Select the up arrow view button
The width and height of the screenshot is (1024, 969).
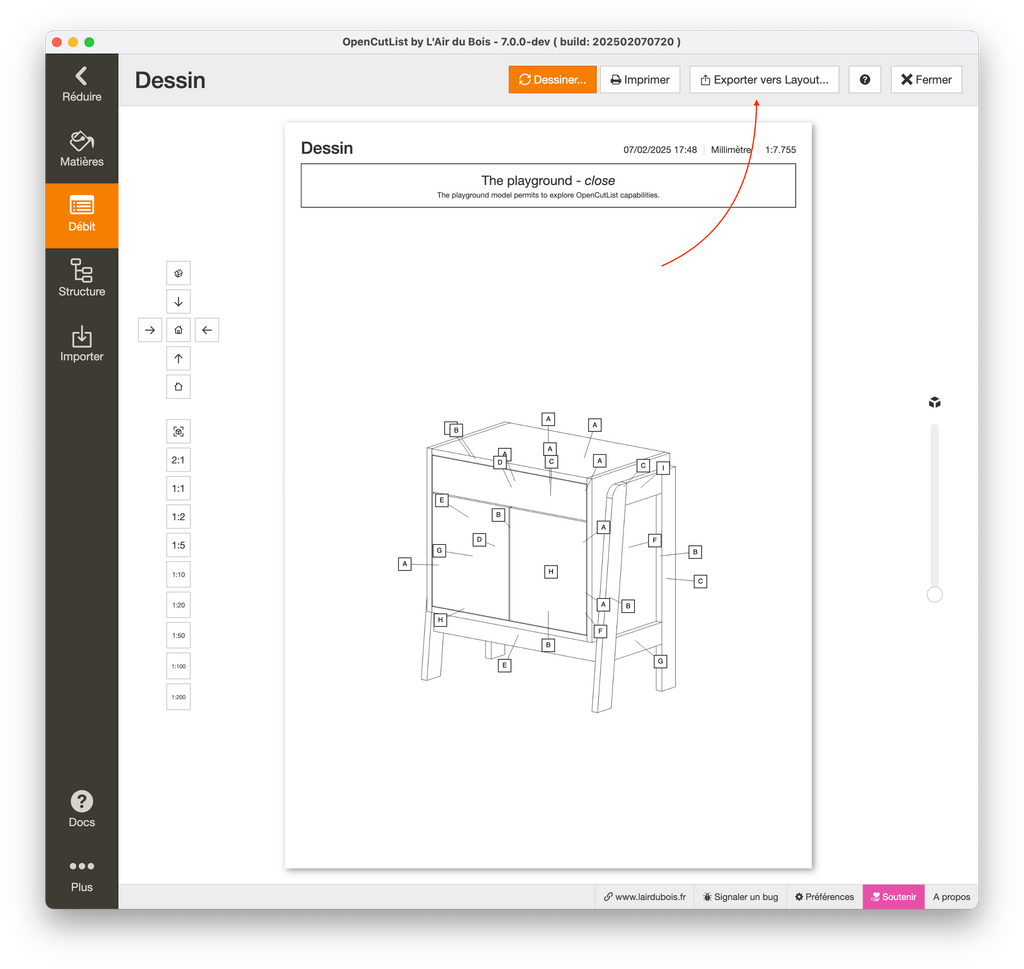coord(178,358)
